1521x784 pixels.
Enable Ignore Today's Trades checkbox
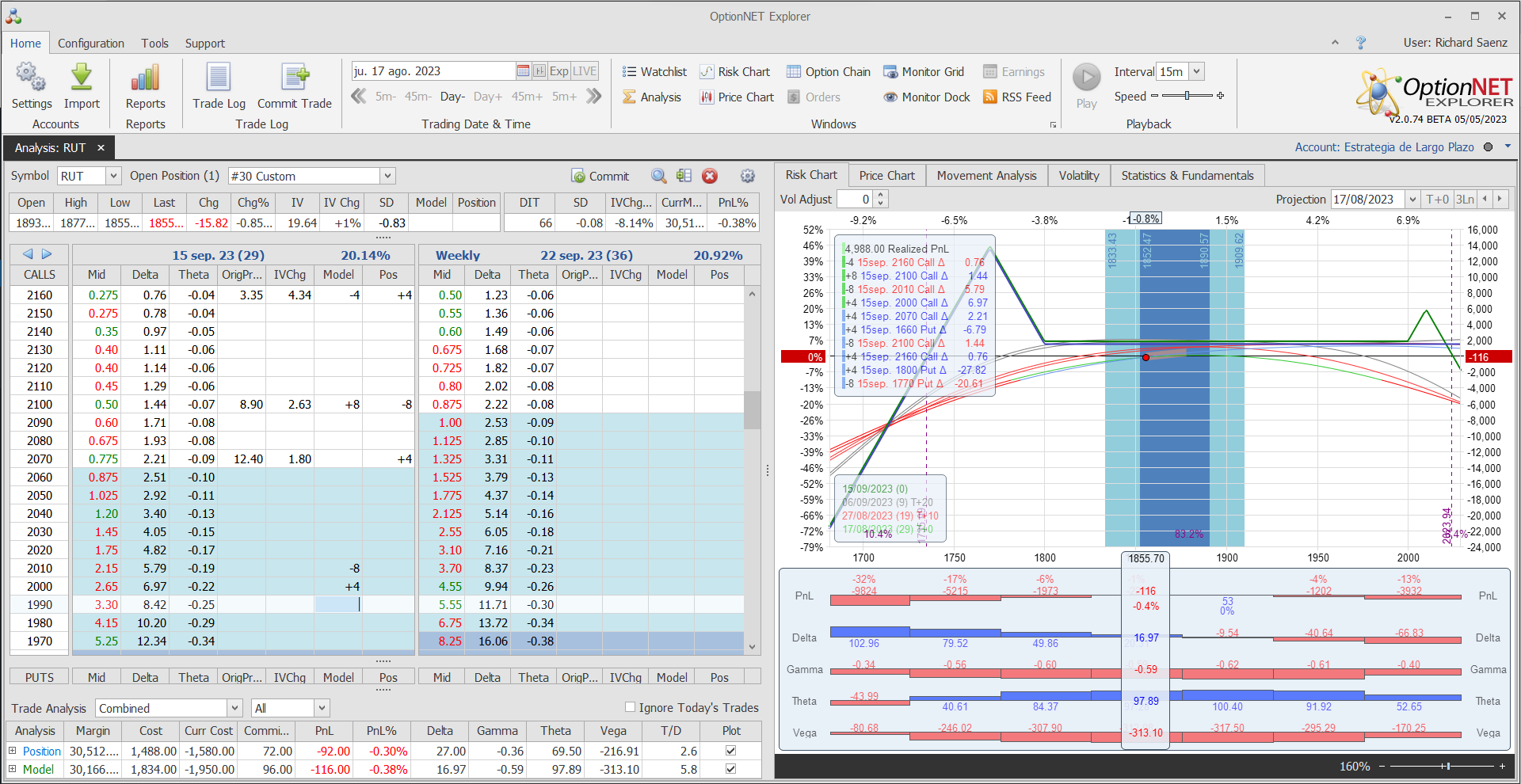pos(631,707)
